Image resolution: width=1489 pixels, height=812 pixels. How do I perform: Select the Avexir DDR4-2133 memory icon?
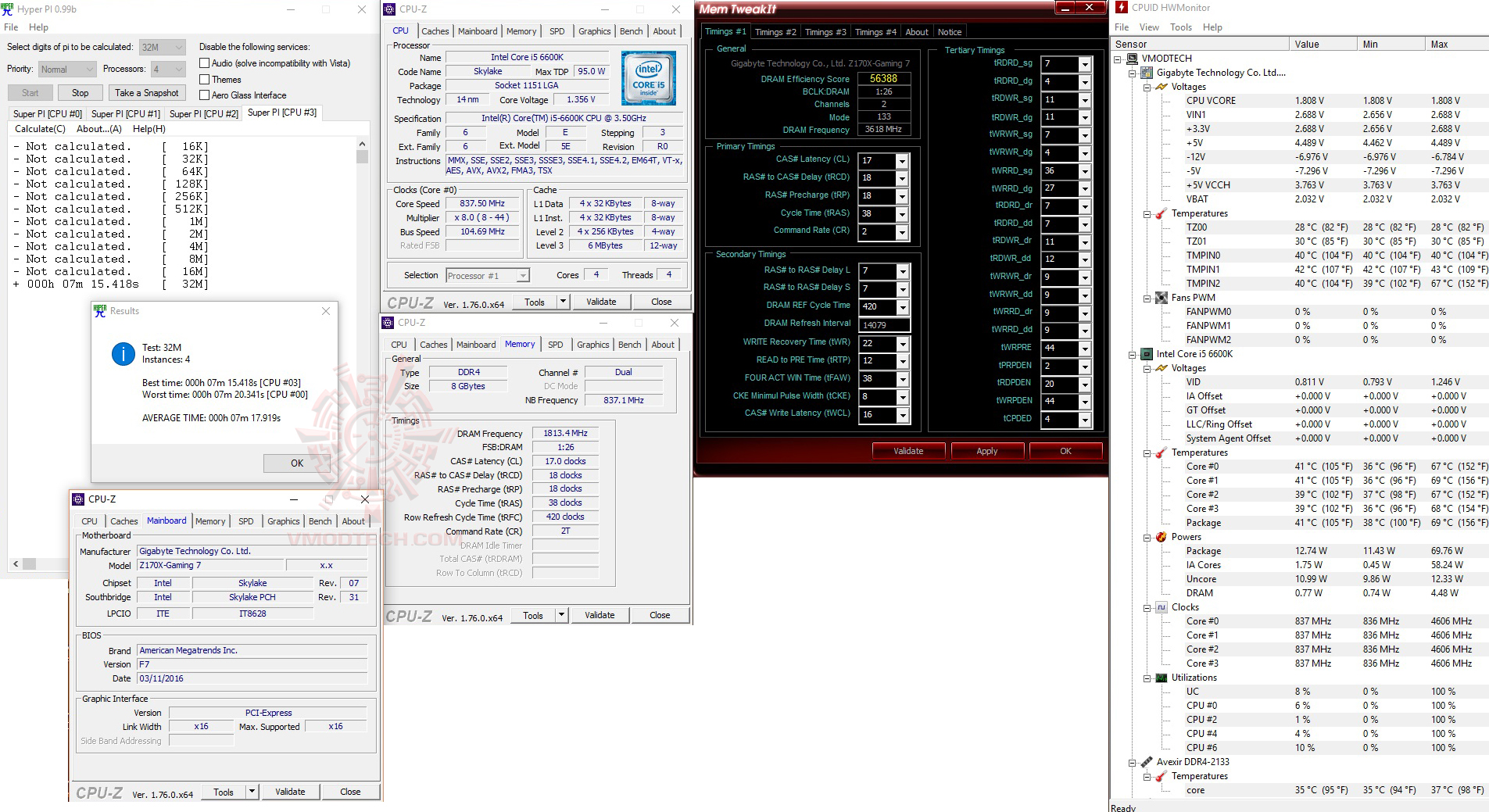click(1147, 762)
